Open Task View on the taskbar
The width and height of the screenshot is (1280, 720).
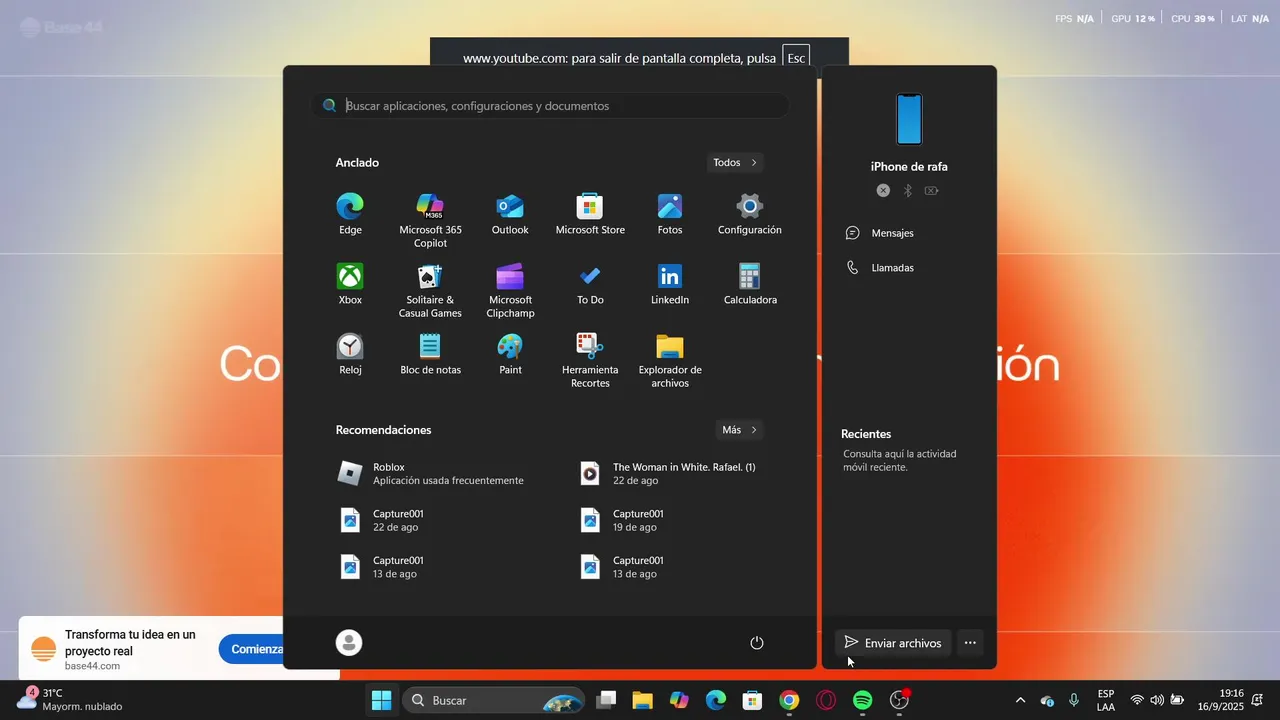point(605,700)
